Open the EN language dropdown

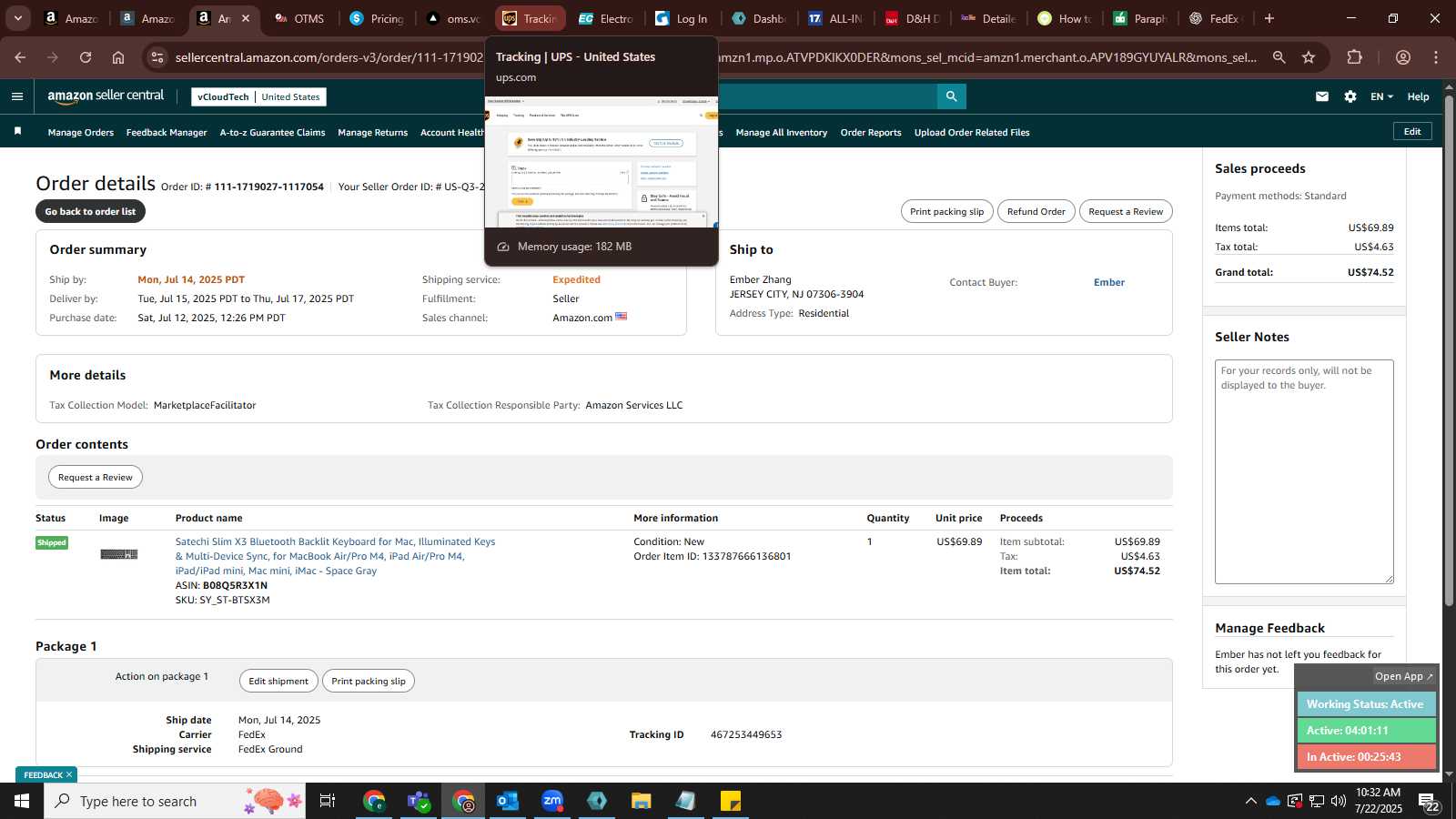point(1381,96)
